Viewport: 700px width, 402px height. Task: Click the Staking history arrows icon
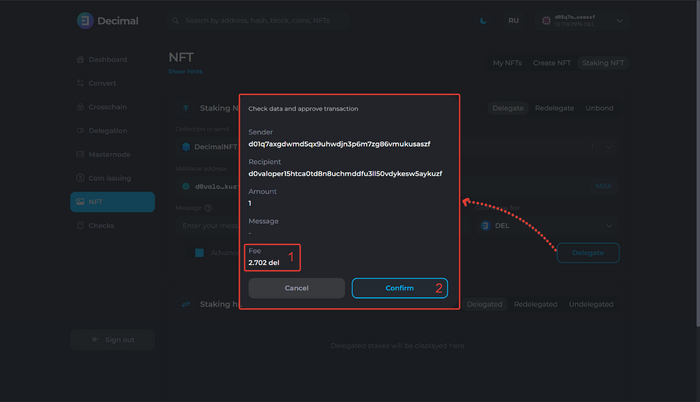point(186,304)
